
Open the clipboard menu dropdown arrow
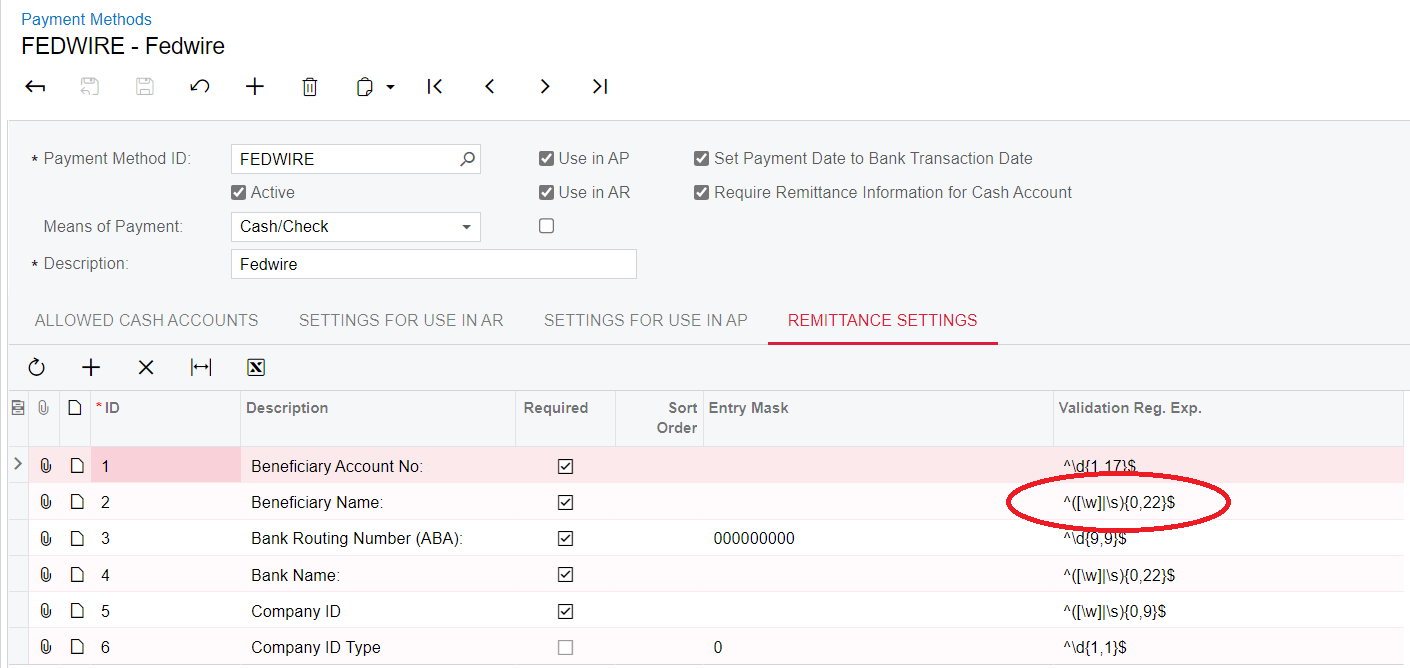390,88
